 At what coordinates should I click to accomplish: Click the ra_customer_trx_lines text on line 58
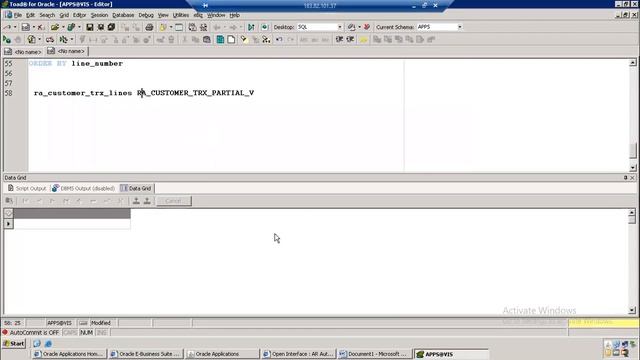click(x=83, y=93)
